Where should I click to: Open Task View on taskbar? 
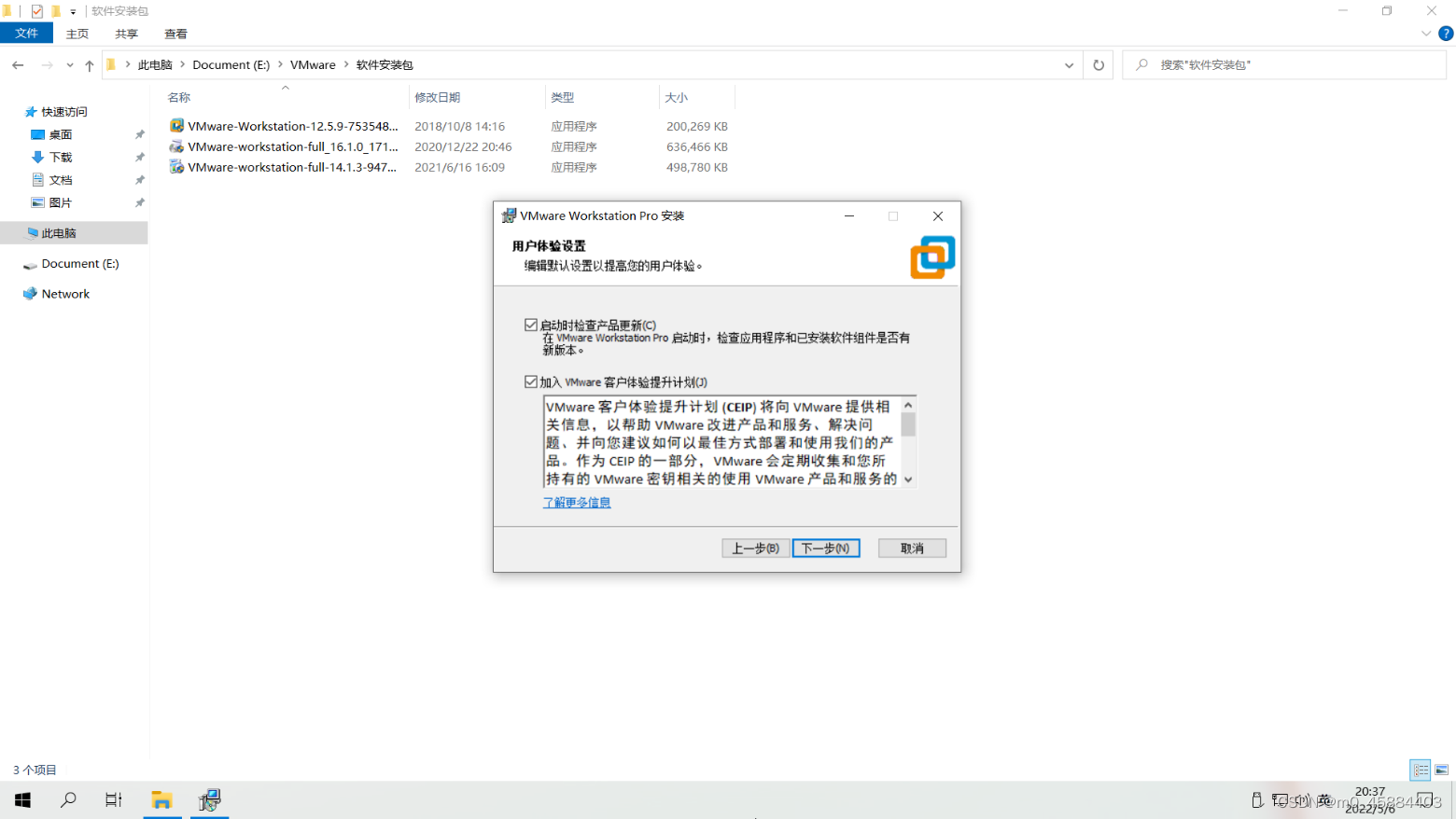click(113, 799)
